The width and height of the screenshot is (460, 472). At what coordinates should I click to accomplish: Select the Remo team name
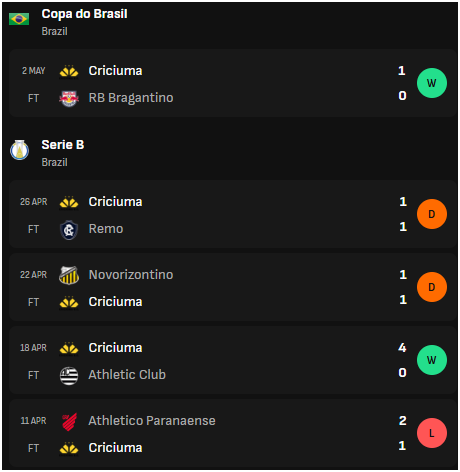point(106,229)
